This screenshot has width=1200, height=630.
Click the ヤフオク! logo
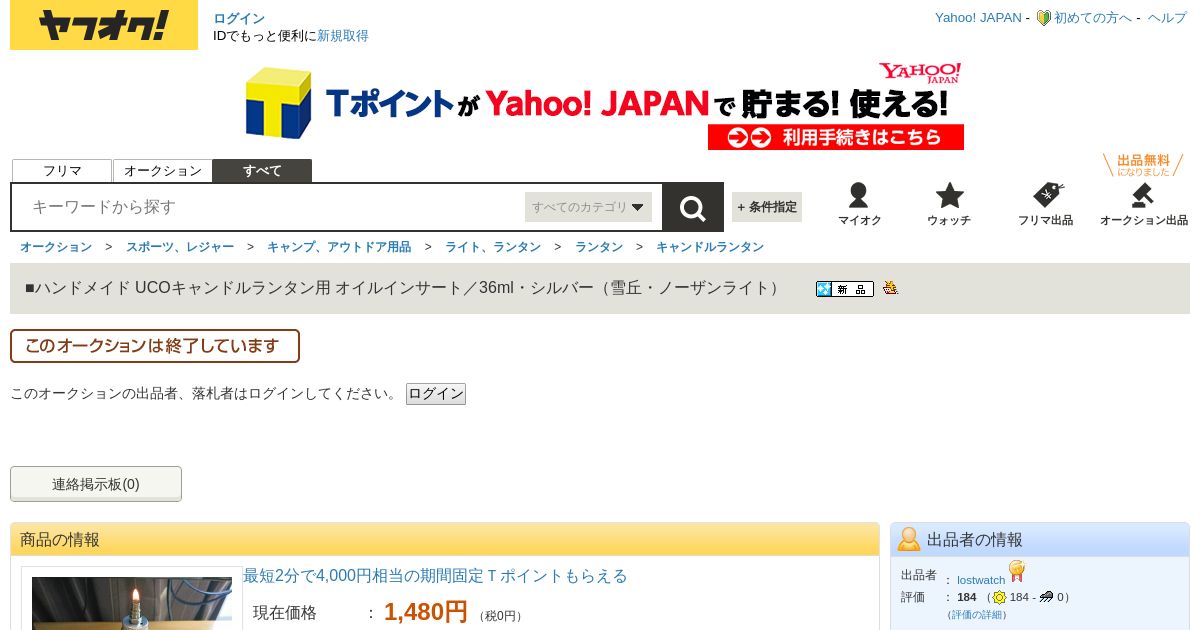click(104, 25)
